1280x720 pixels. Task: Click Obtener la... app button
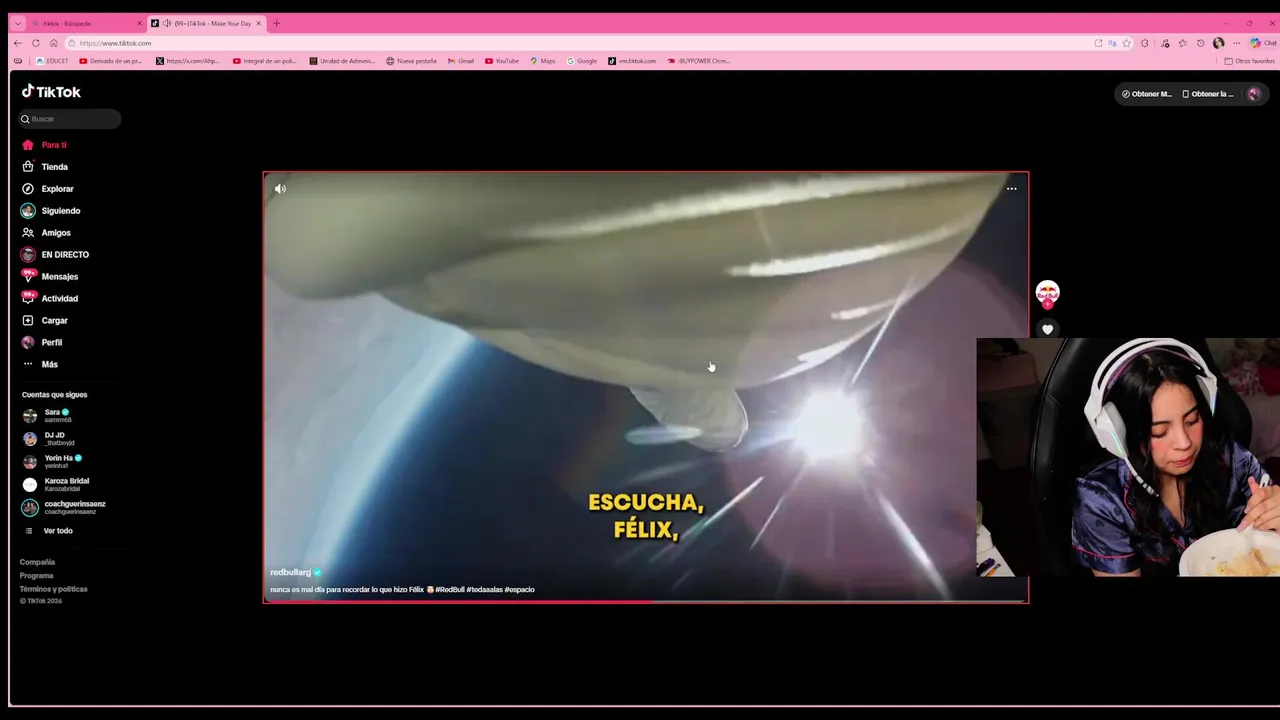1208,94
